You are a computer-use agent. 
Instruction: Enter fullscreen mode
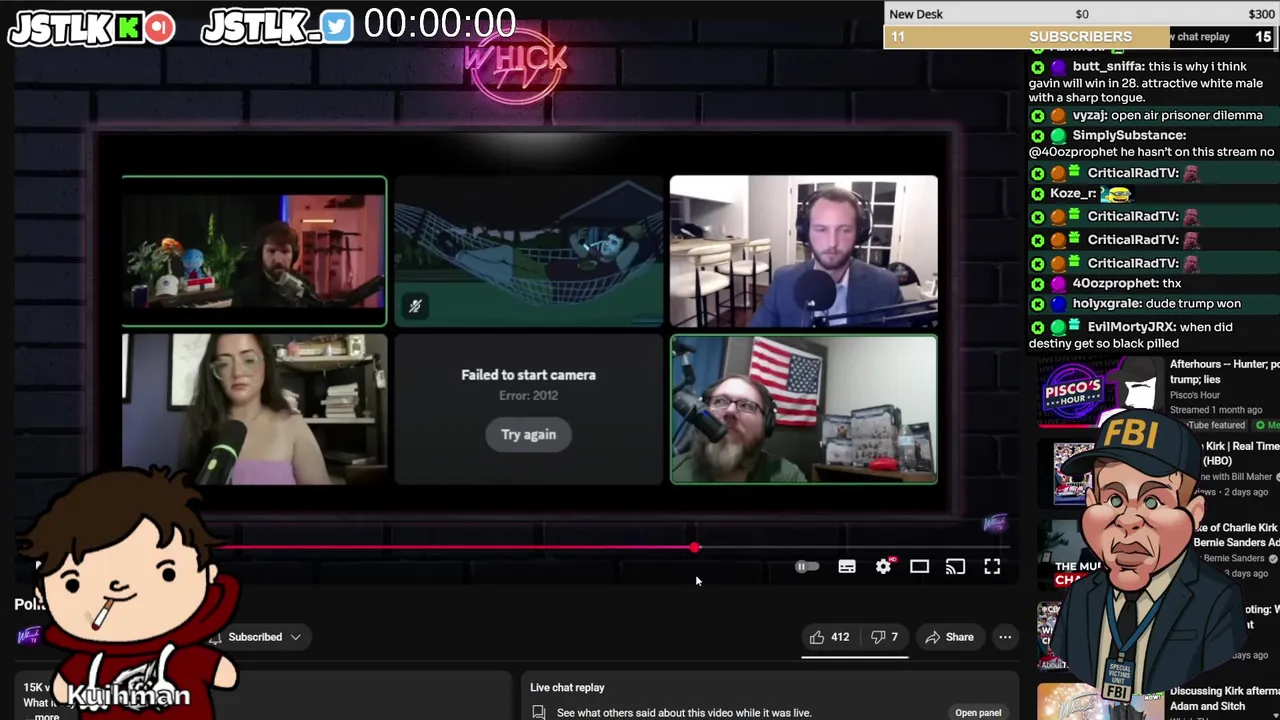pos(992,567)
